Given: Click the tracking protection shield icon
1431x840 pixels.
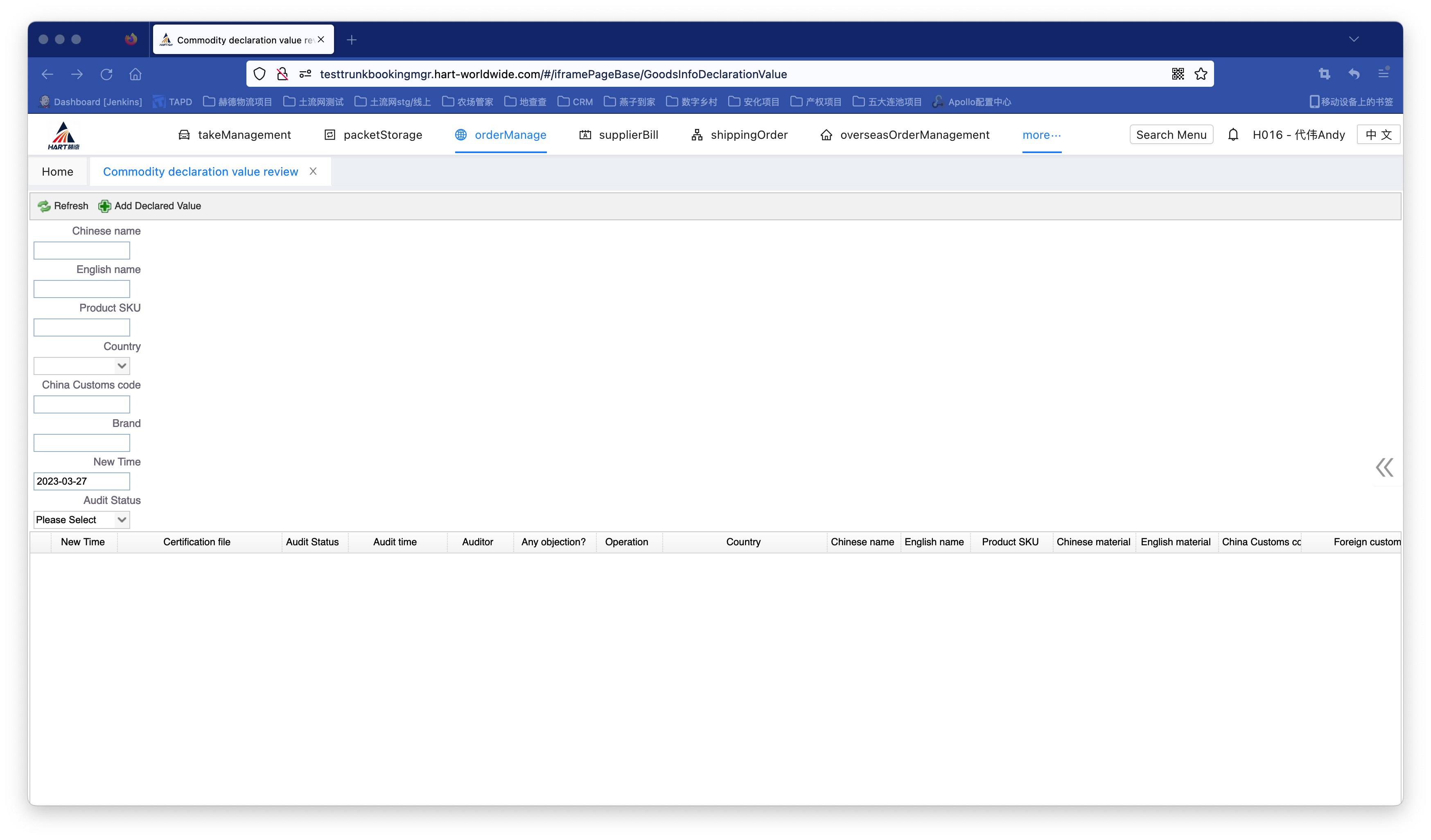Looking at the screenshot, I should (x=260, y=74).
